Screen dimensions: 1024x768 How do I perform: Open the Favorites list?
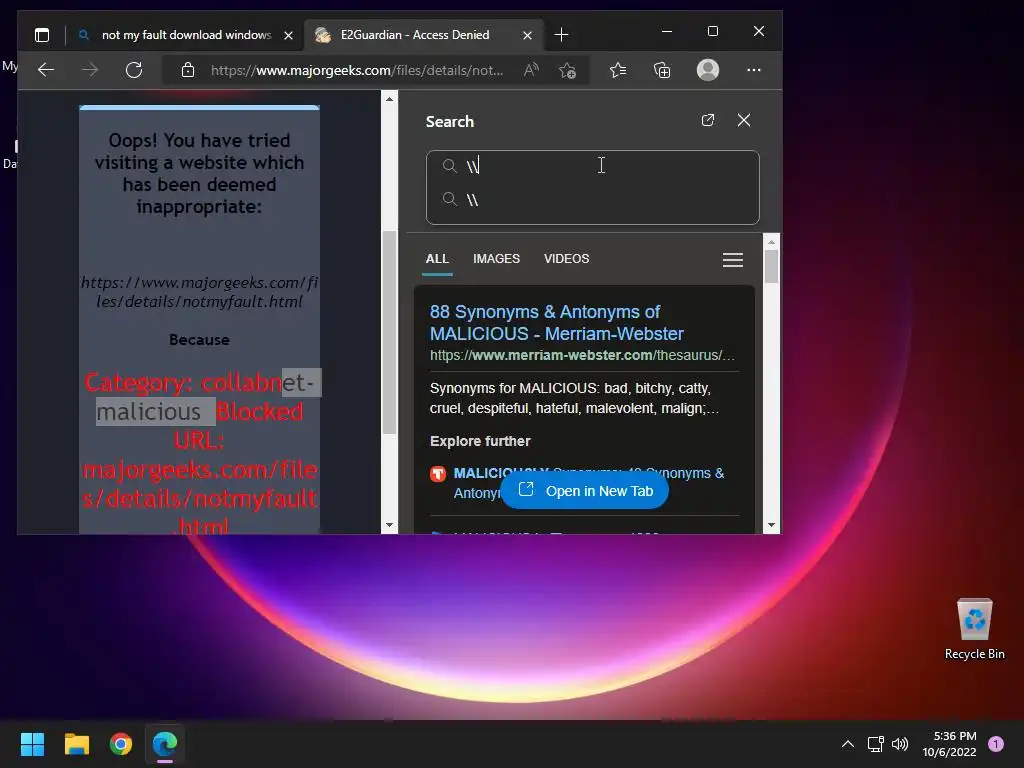(x=618, y=70)
